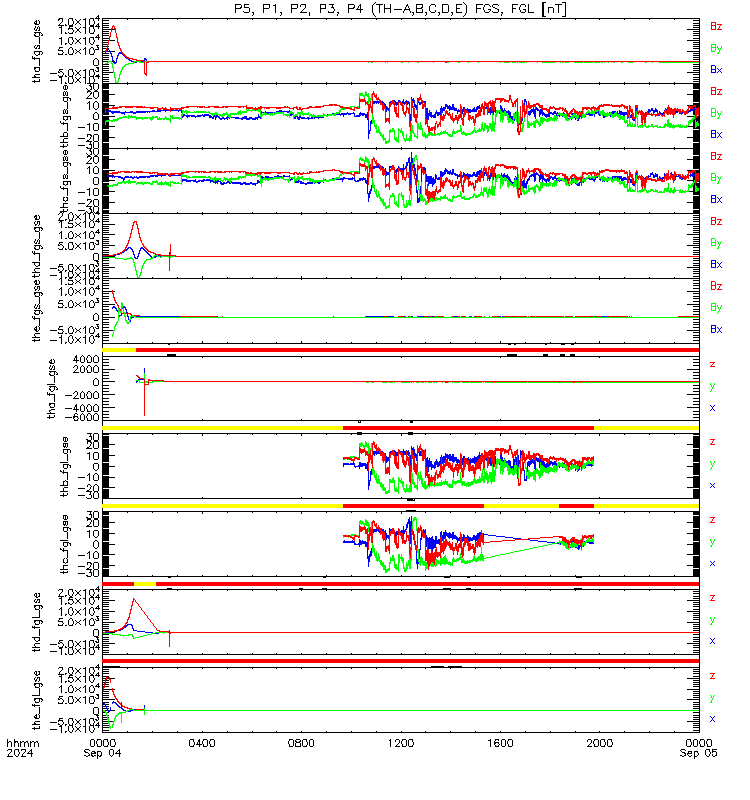The width and height of the screenshot is (750, 800).
Task: Select the thd_fgl_gse y-axis label
Action: pos(37,622)
